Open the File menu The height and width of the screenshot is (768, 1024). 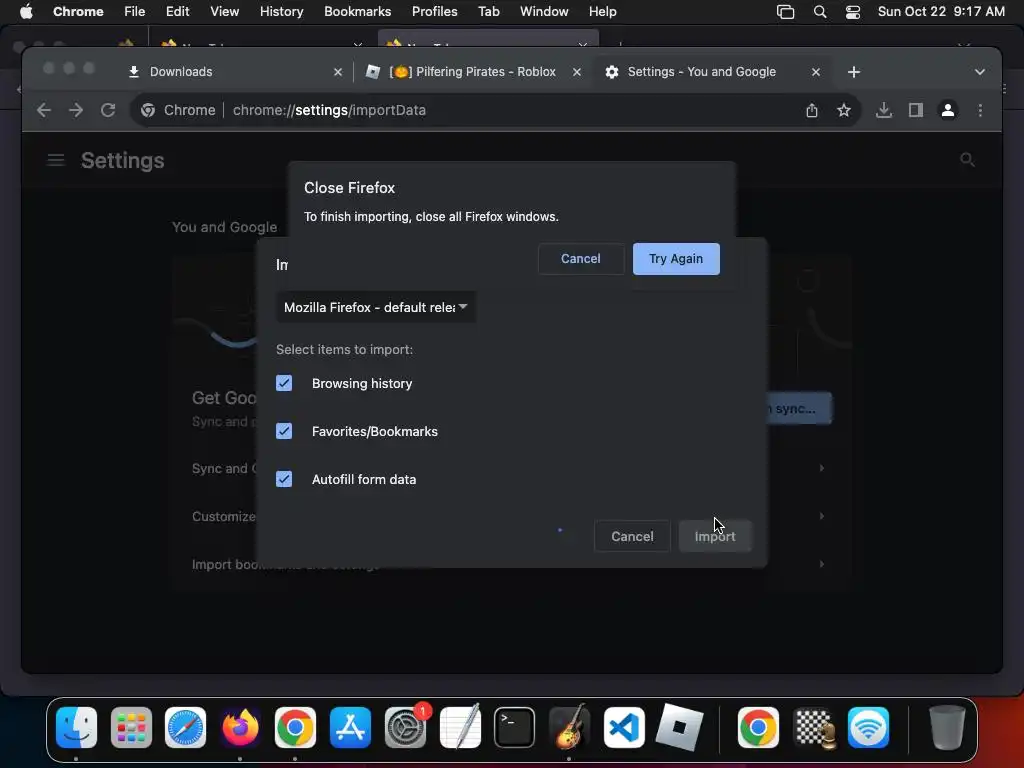click(x=135, y=12)
